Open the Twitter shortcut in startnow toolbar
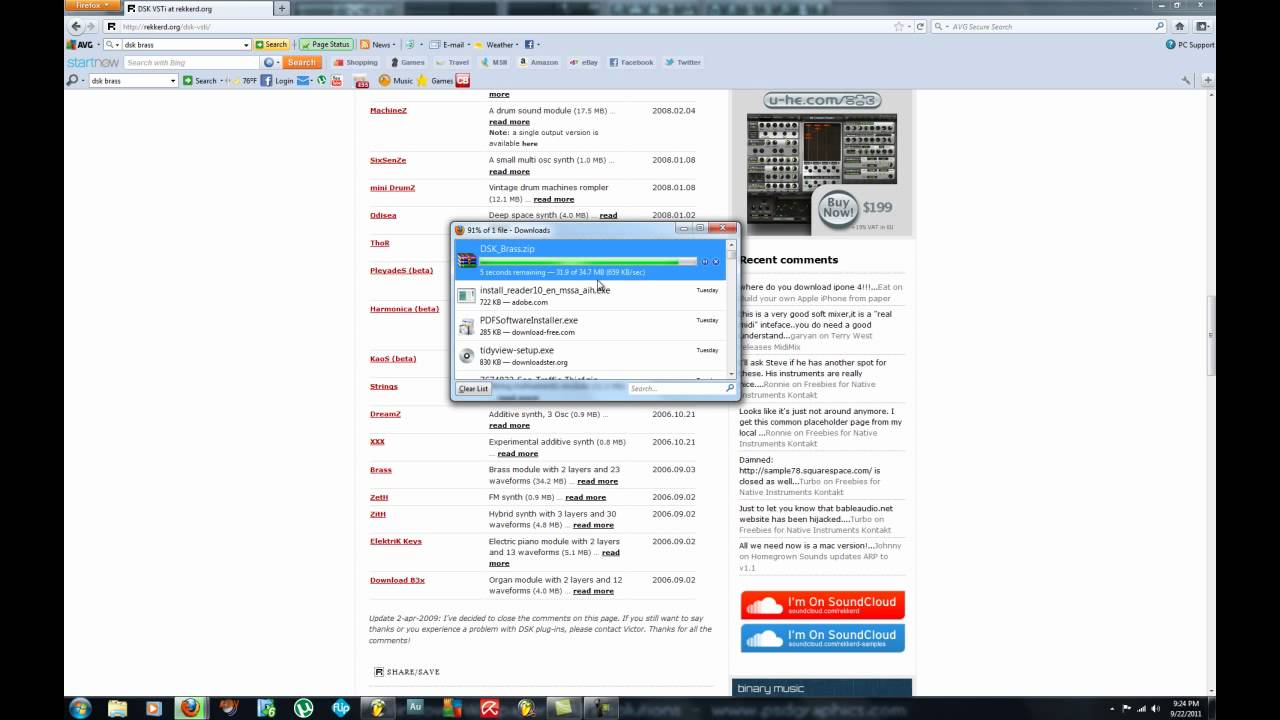Image resolution: width=1280 pixels, height=720 pixels. pos(683,62)
